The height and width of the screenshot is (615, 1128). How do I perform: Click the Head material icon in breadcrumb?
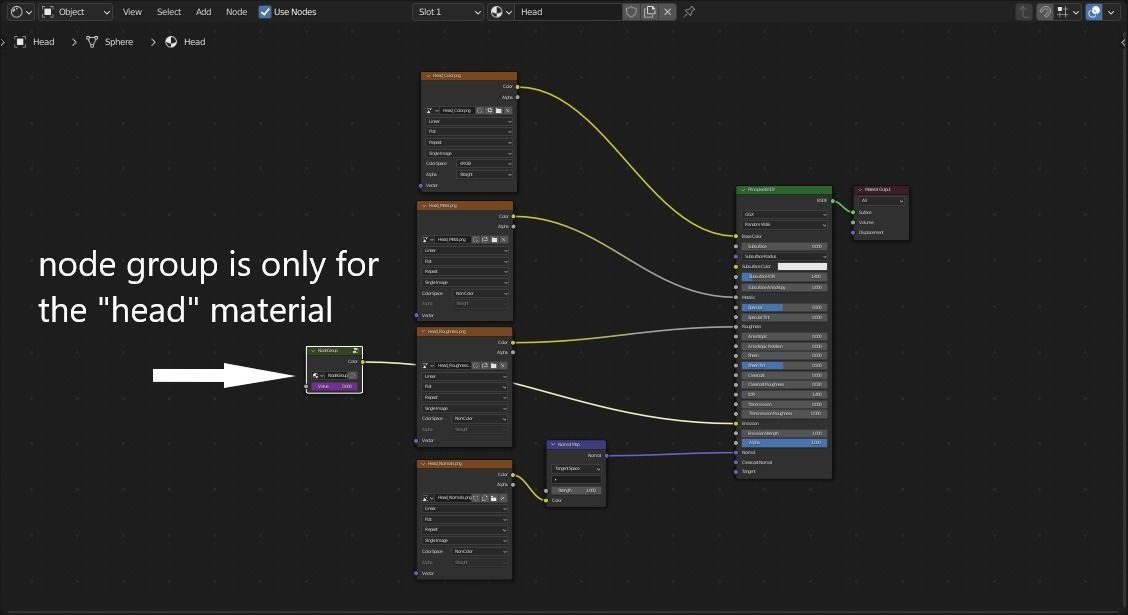click(x=171, y=42)
